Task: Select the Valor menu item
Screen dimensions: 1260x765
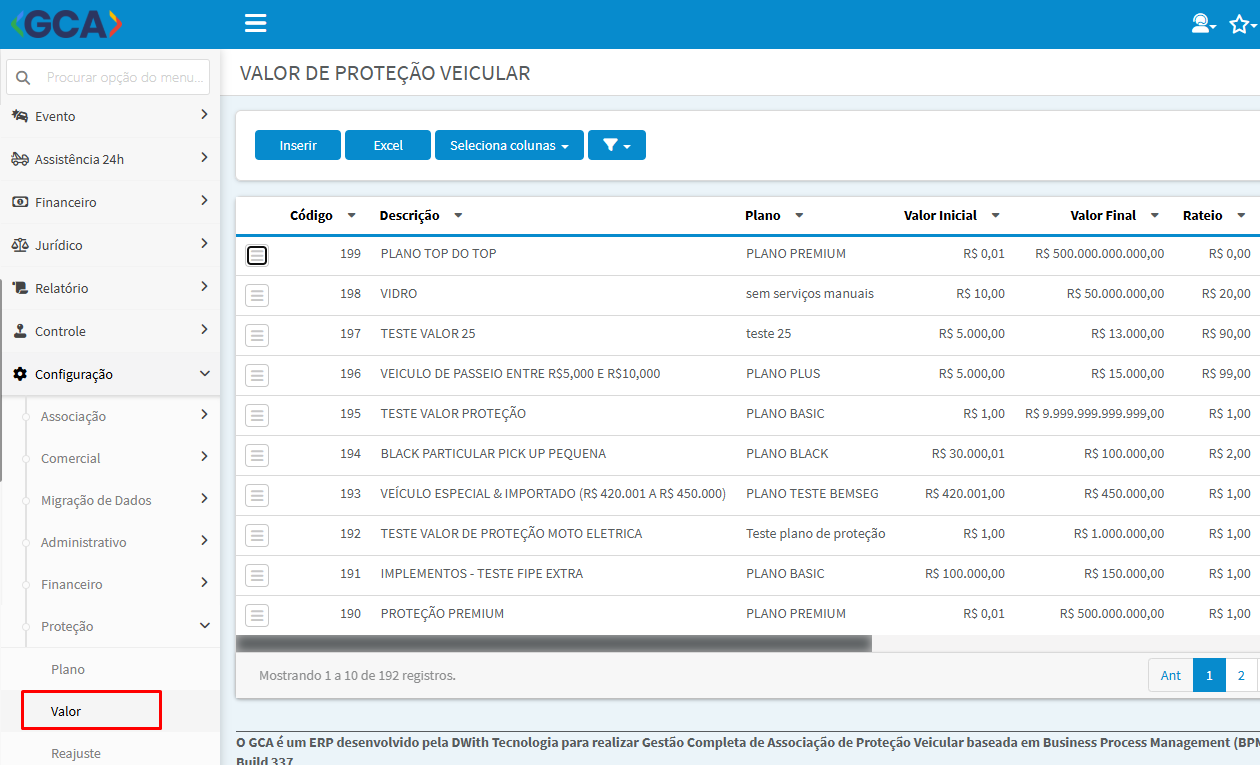Action: click(66, 711)
